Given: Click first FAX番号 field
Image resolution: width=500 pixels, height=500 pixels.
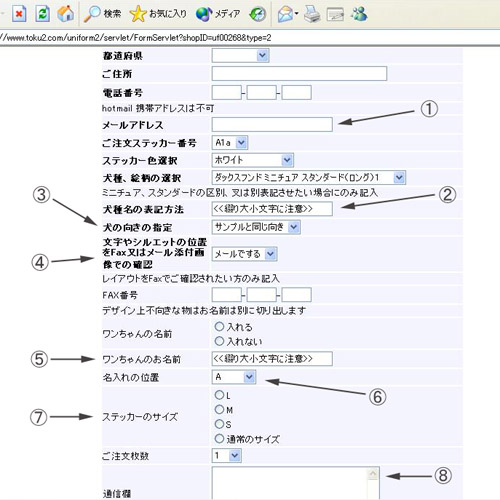Looking at the screenshot, I should click(x=227, y=295).
